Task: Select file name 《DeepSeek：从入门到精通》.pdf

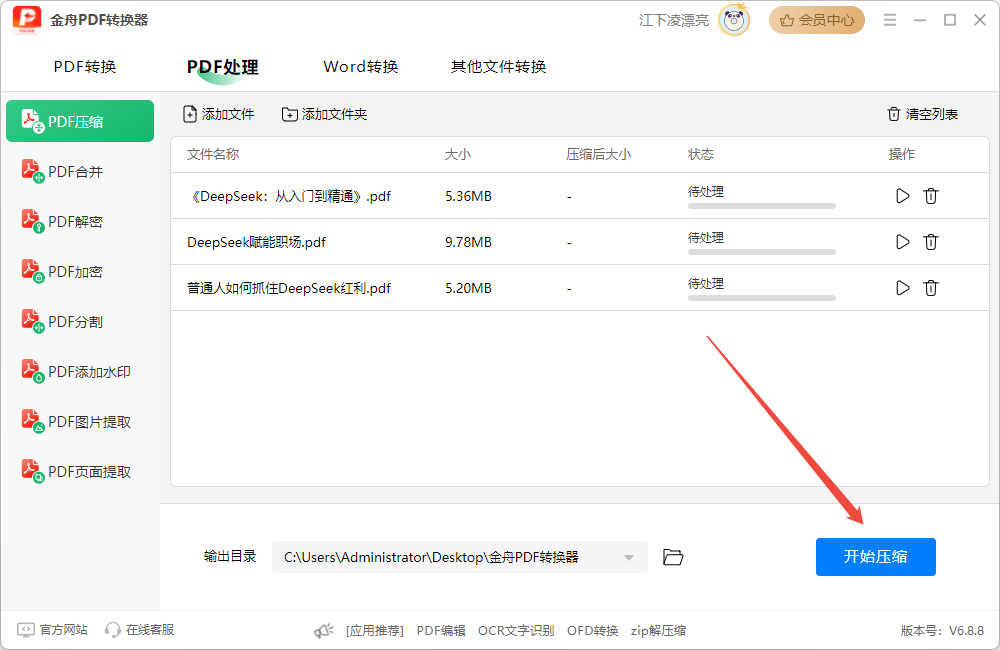Action: point(289,196)
